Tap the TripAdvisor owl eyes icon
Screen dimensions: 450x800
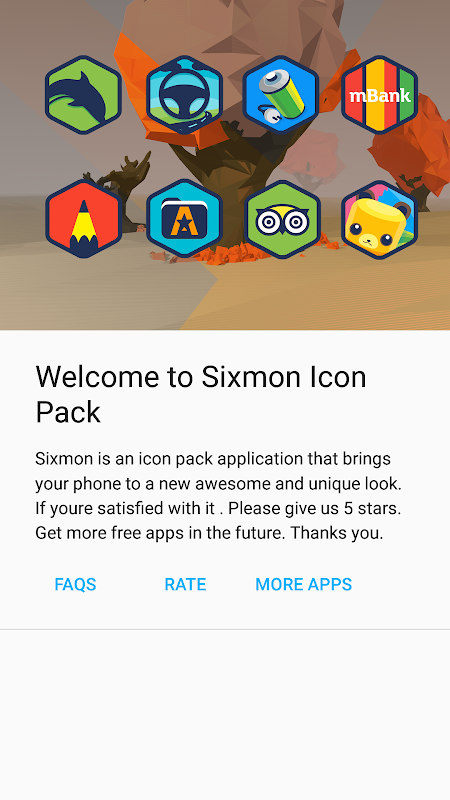tap(282, 219)
